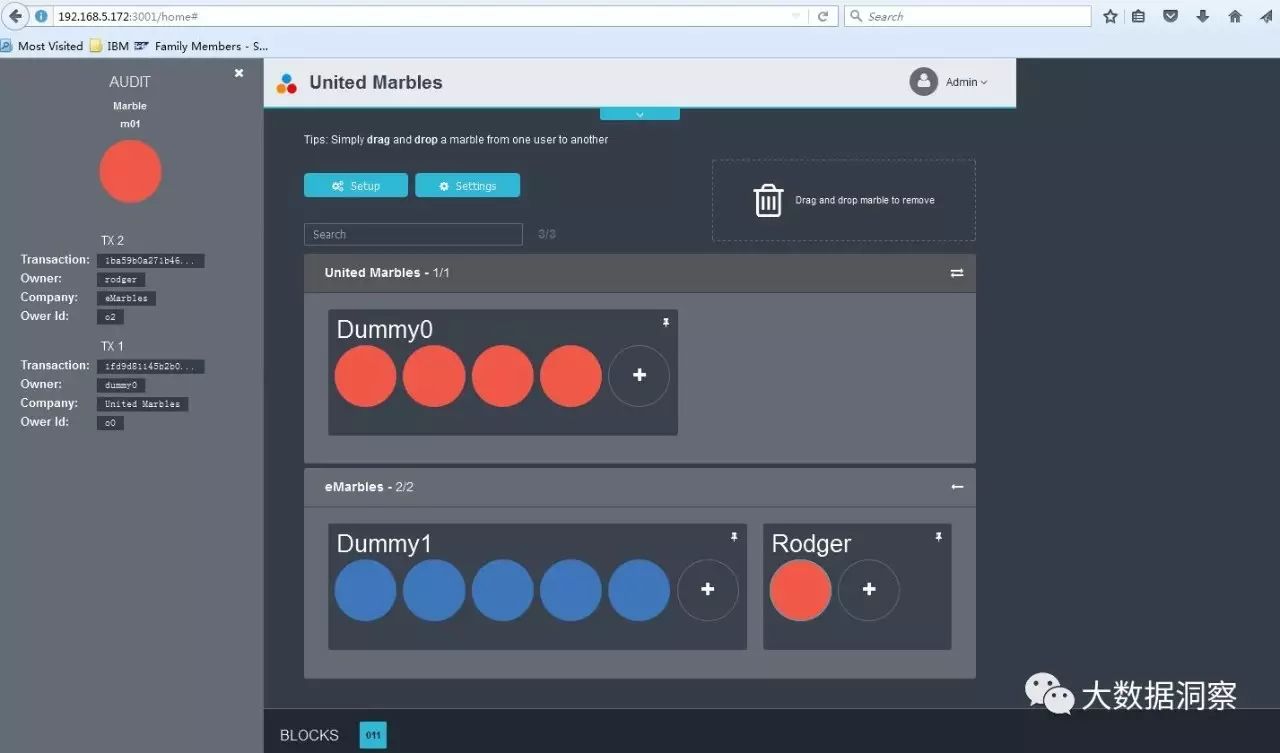This screenshot has height=753, width=1280.
Task: Open the IBM bookmarks folder
Action: 110,46
